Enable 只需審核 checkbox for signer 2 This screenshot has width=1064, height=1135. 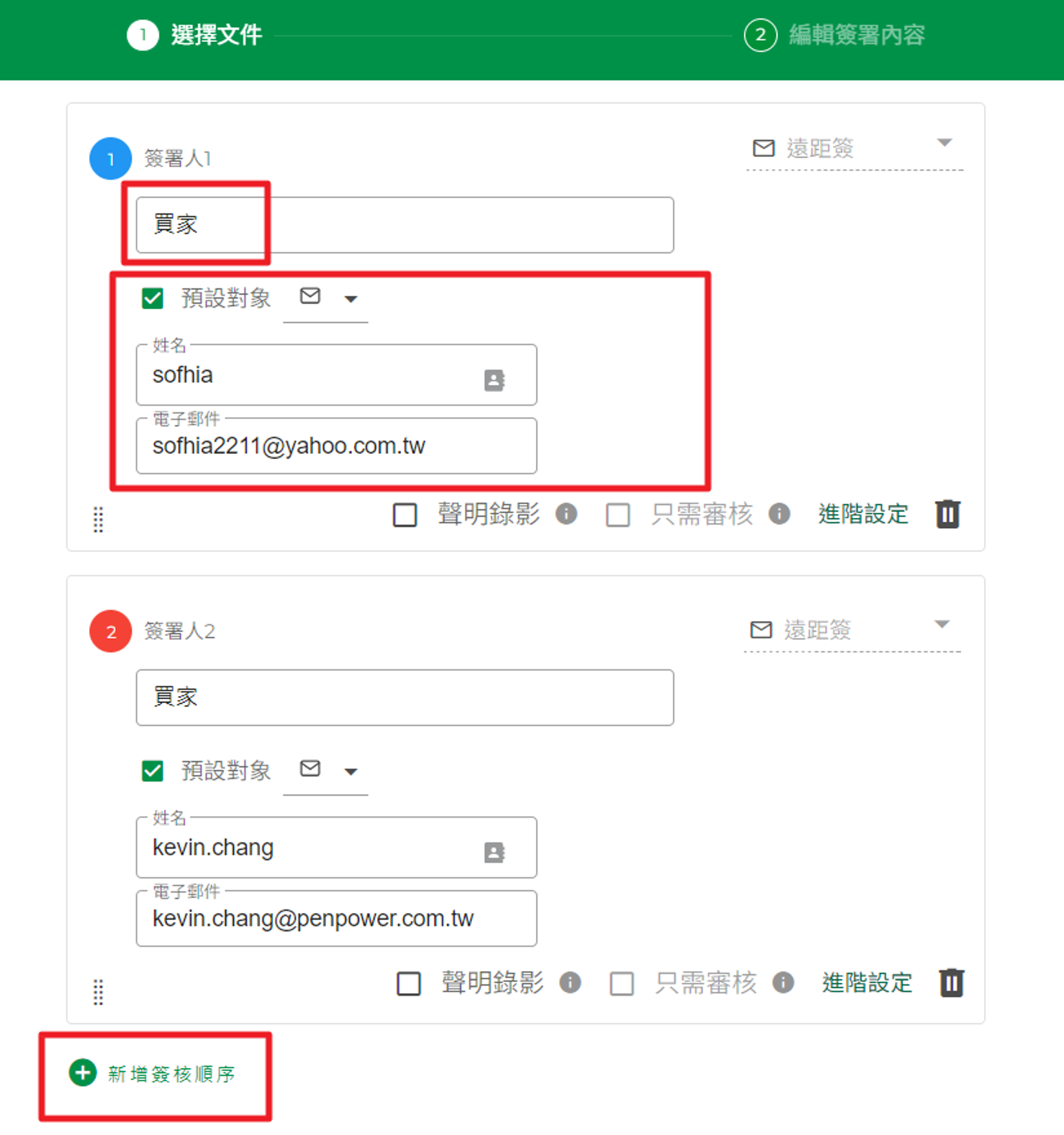(x=622, y=983)
